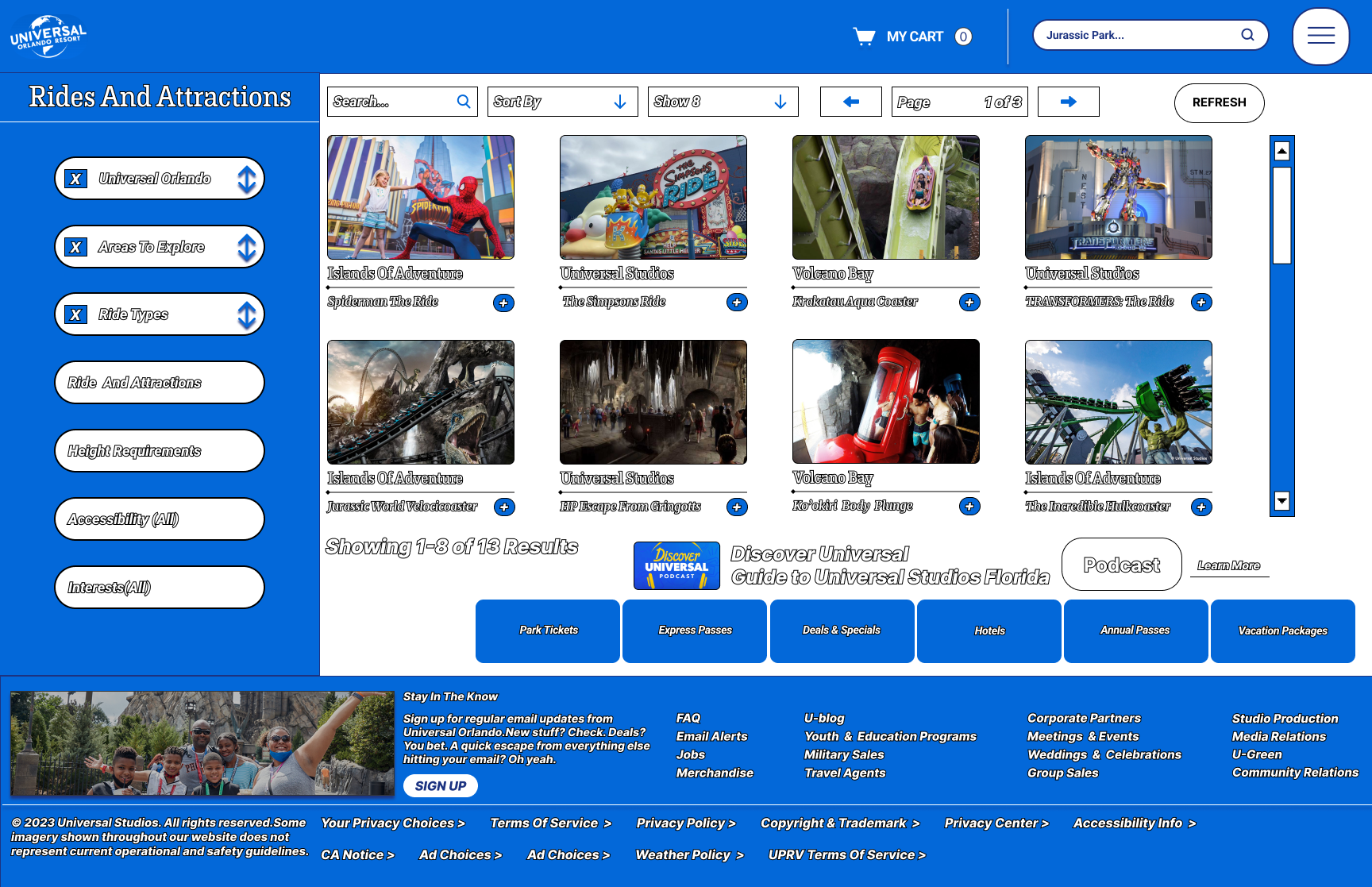Viewport: 1372px width, 887px height.
Task: Select Ride And Attractions filter pill
Action: 160,383
